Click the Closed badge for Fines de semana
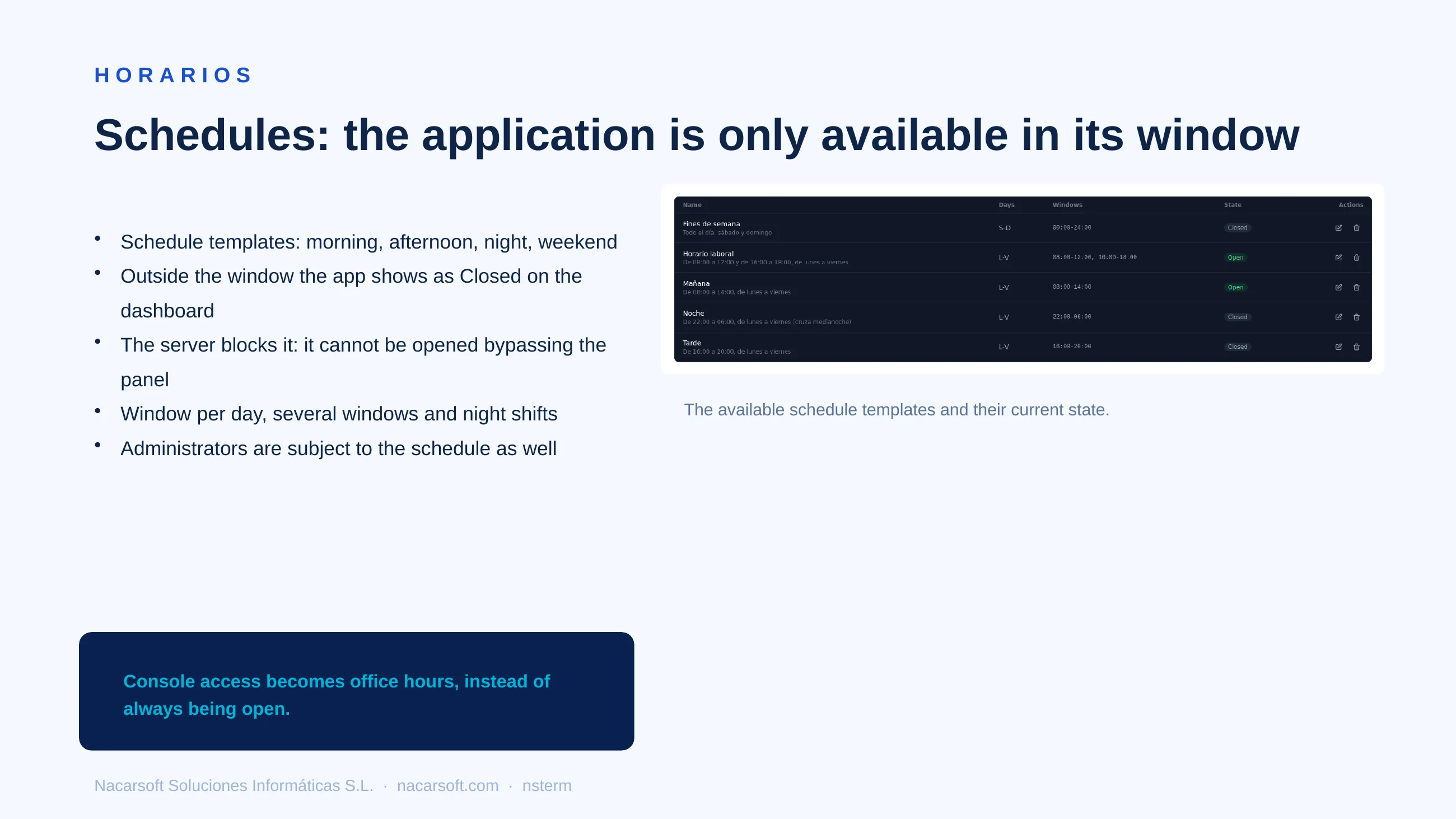This screenshot has height=819, width=1456. tap(1237, 228)
